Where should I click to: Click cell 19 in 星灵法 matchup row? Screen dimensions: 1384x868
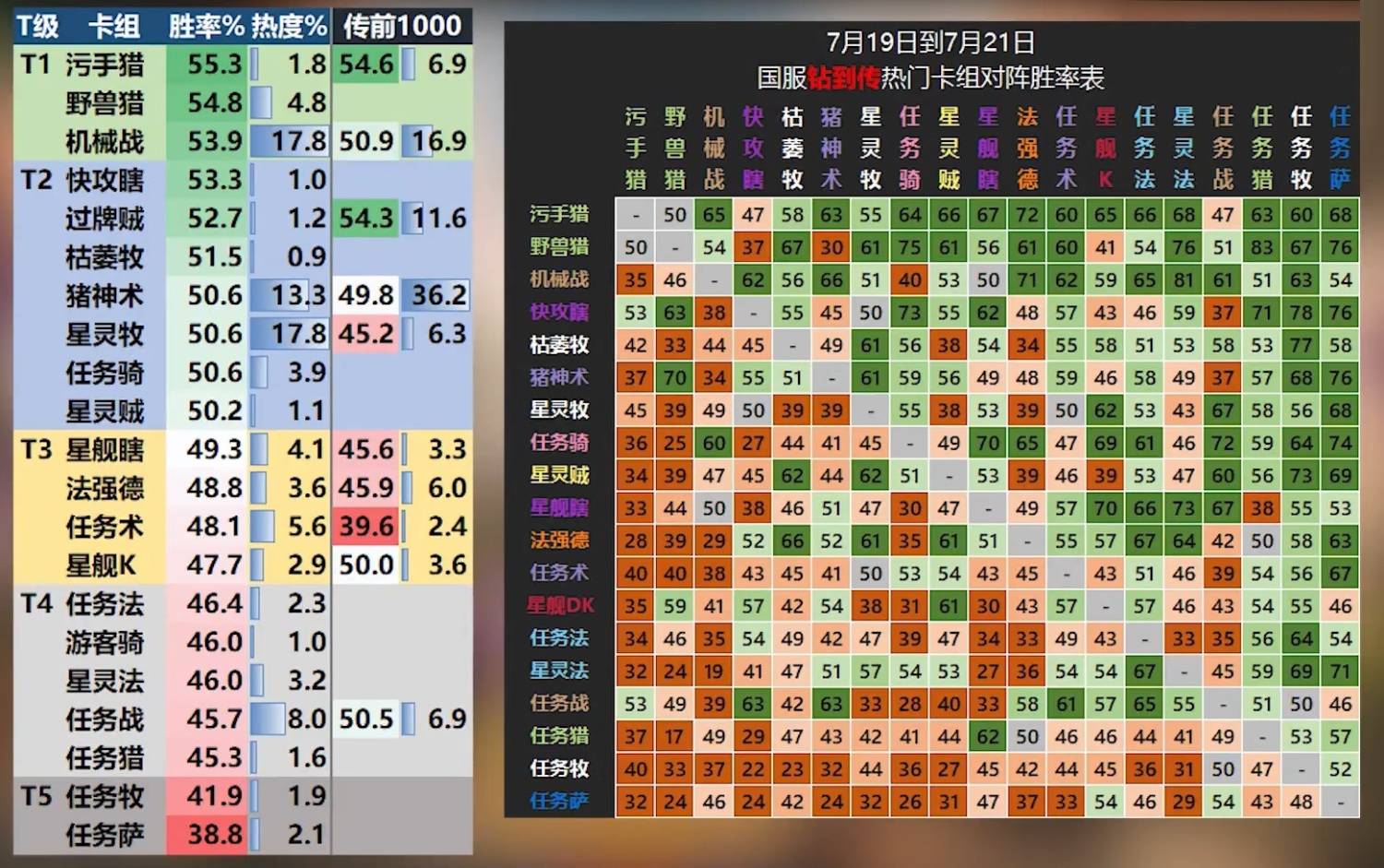[x=714, y=671]
